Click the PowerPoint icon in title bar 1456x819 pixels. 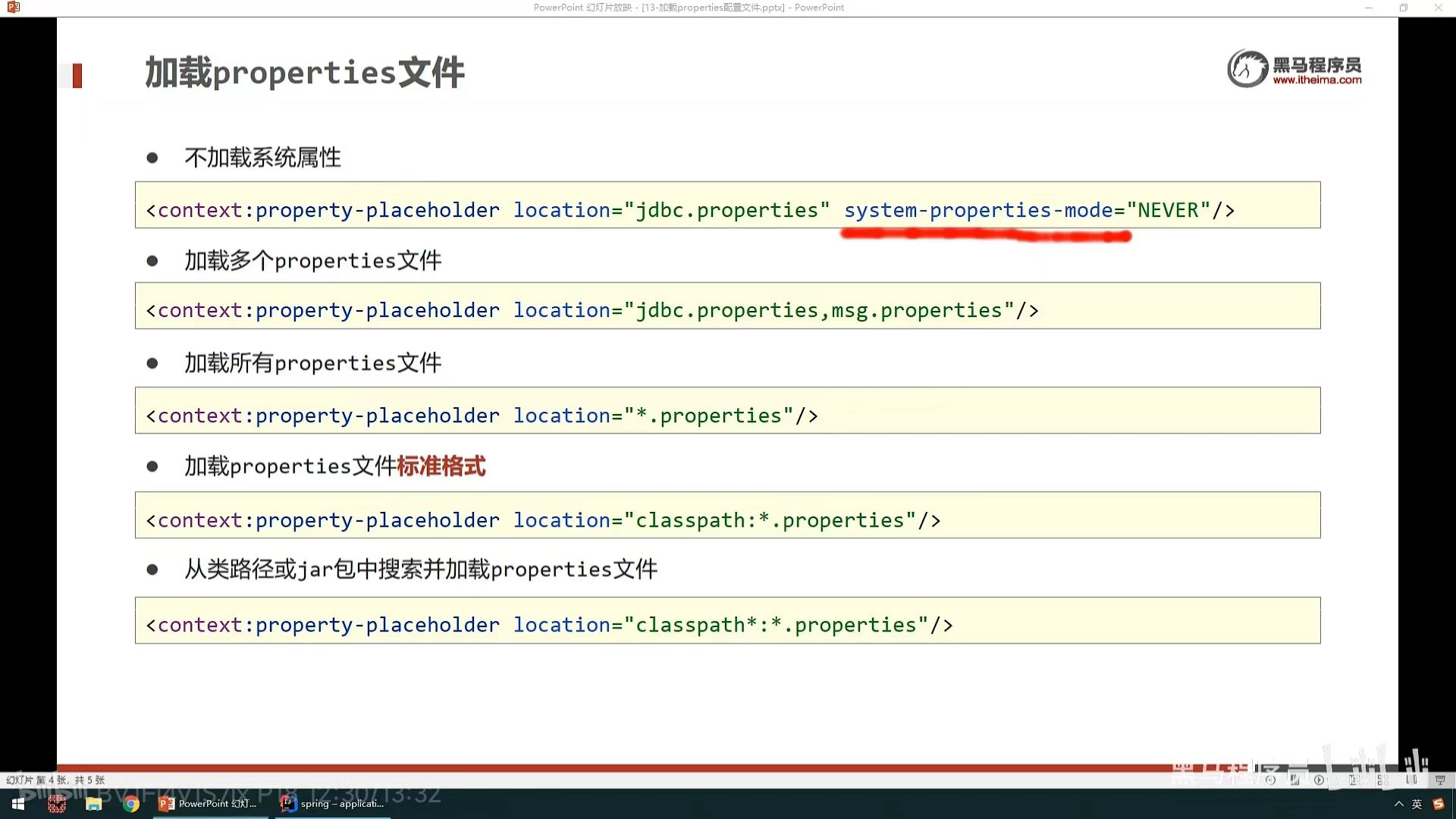[x=13, y=8]
